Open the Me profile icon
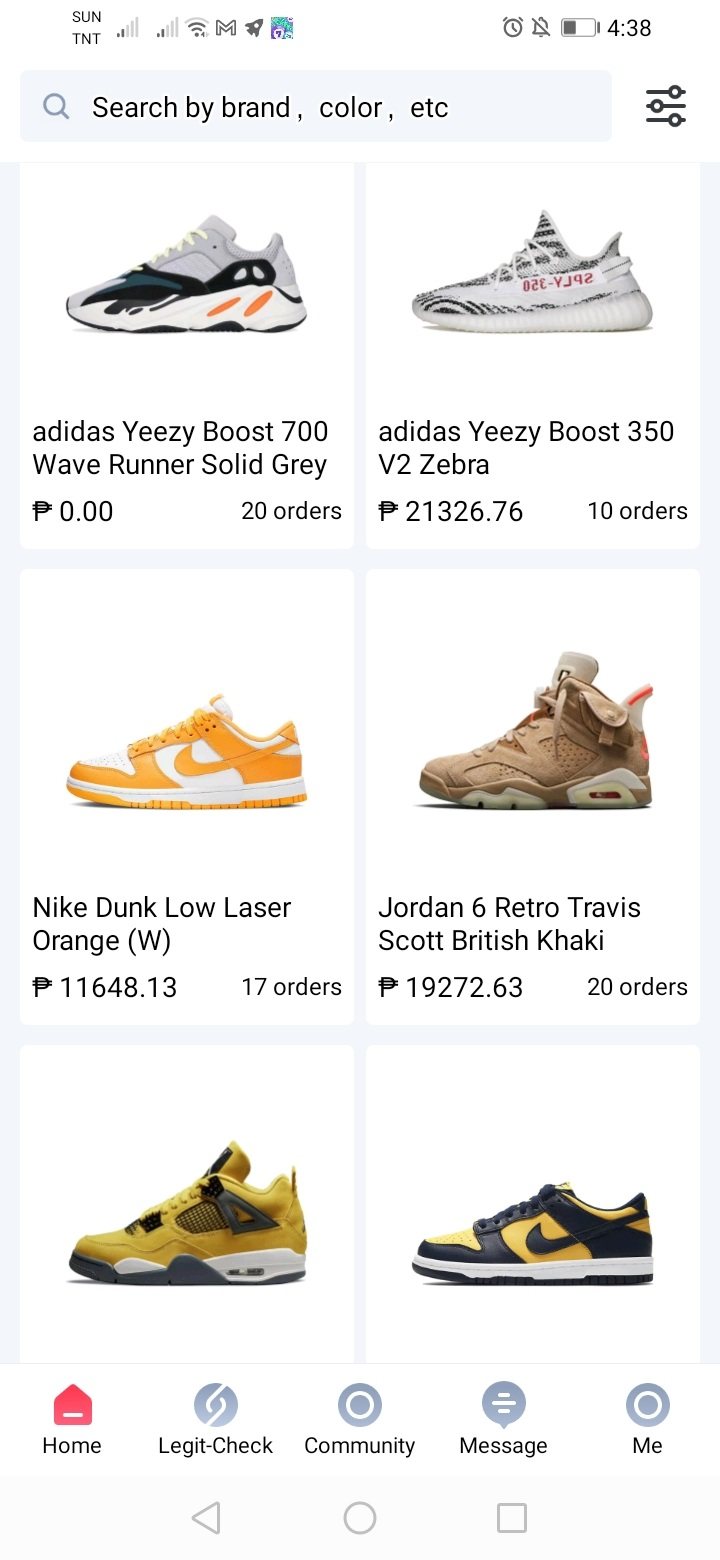Viewport: 720px width, 1560px height. [x=647, y=1404]
